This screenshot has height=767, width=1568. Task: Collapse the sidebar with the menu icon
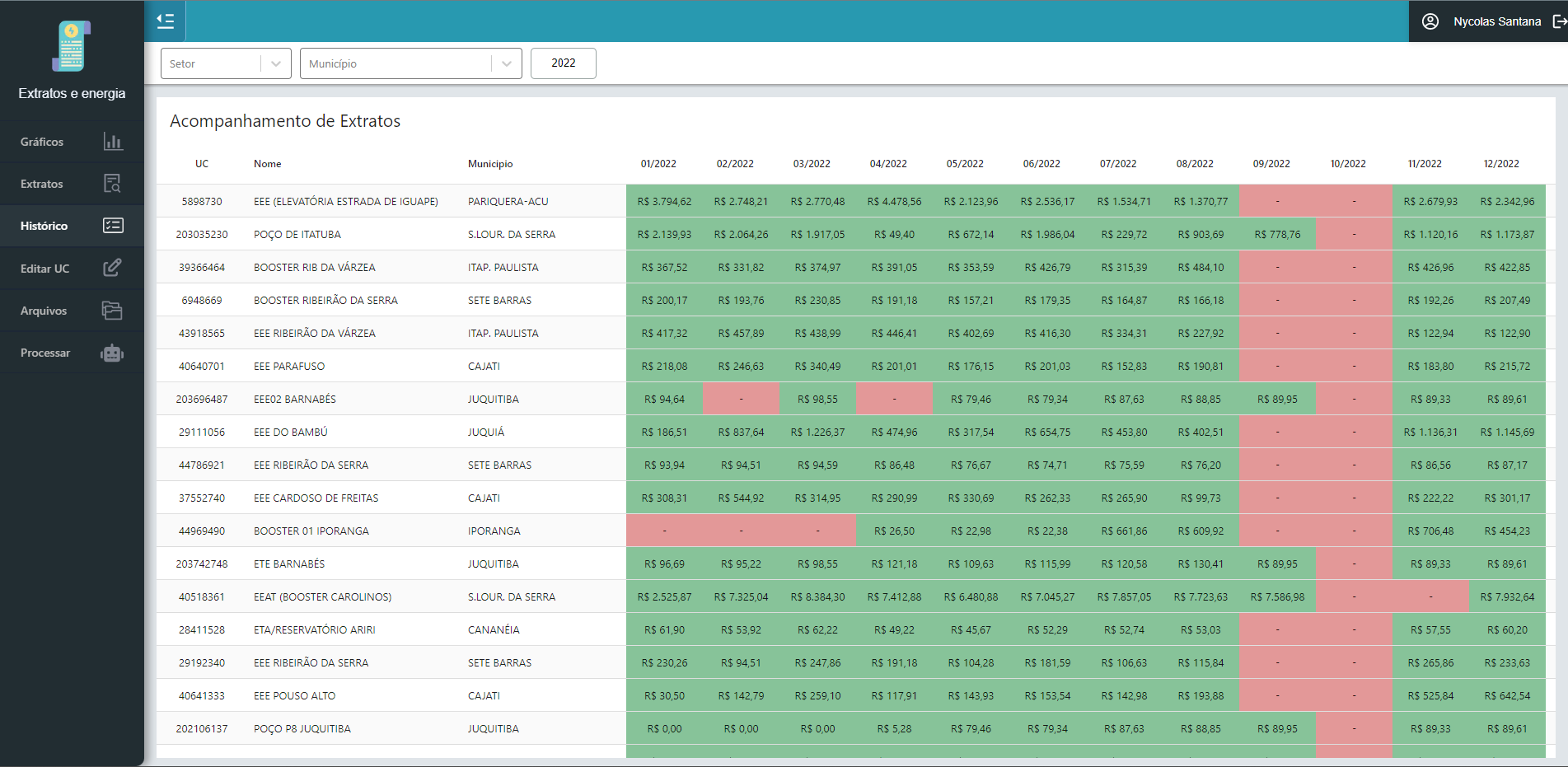[166, 21]
